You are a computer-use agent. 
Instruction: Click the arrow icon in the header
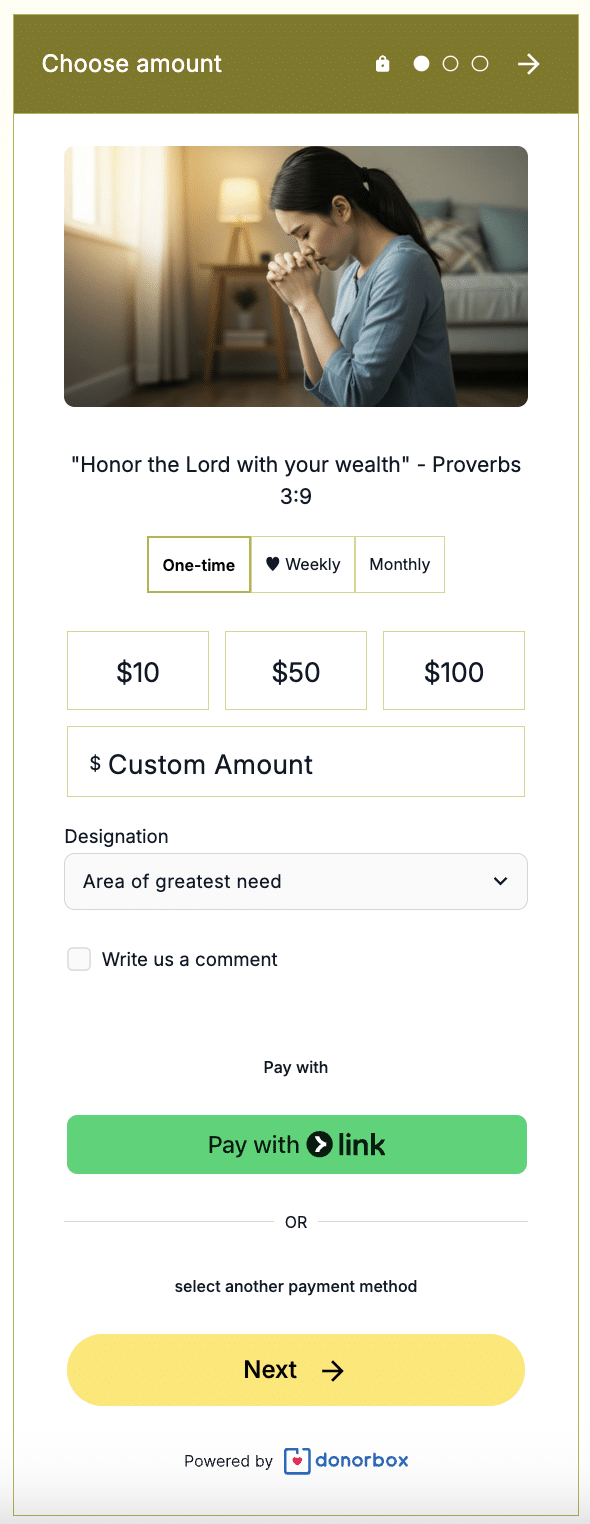tap(528, 63)
